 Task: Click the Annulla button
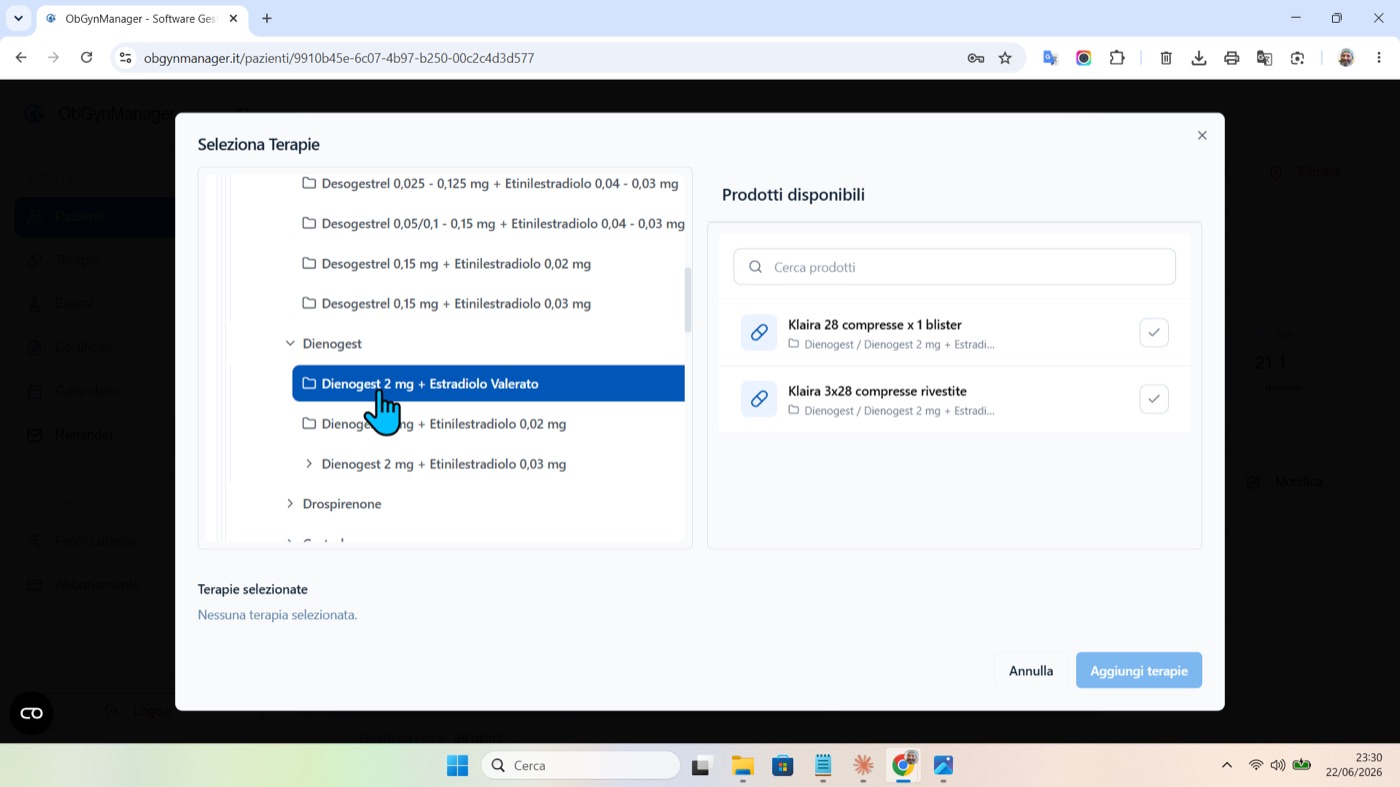click(1031, 670)
